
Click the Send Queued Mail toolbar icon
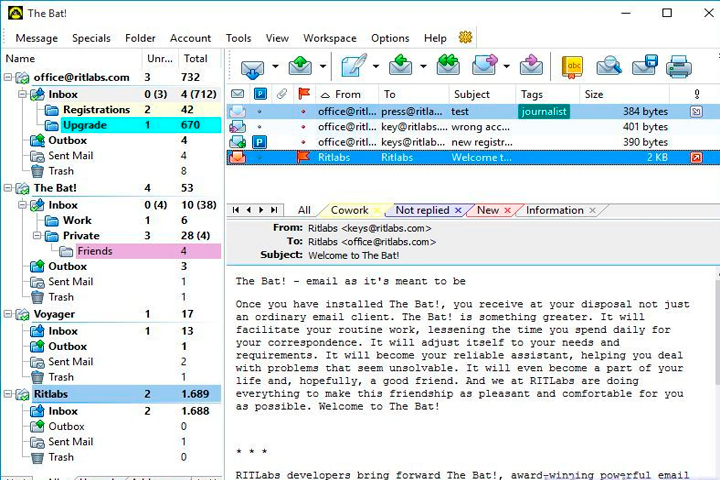tap(300, 66)
